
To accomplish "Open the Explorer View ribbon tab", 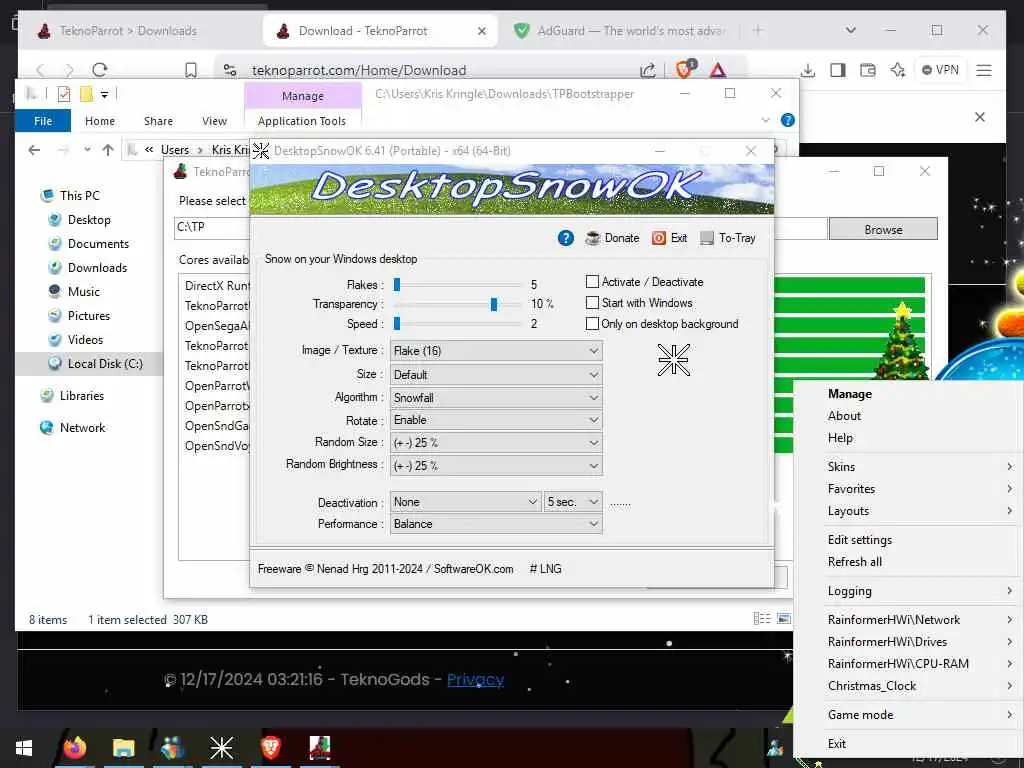I will 214,121.
